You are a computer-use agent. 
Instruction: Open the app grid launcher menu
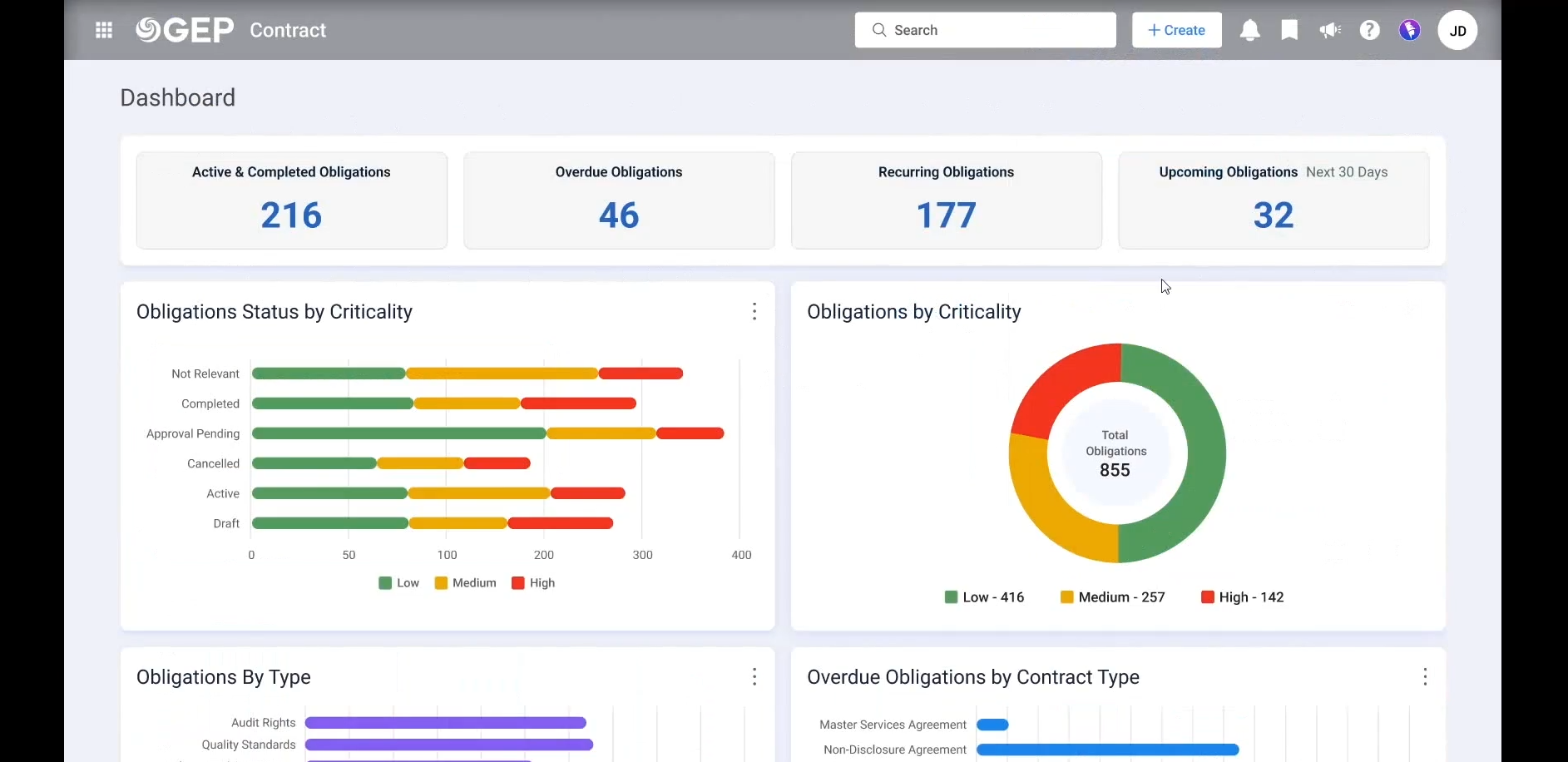pos(104,31)
